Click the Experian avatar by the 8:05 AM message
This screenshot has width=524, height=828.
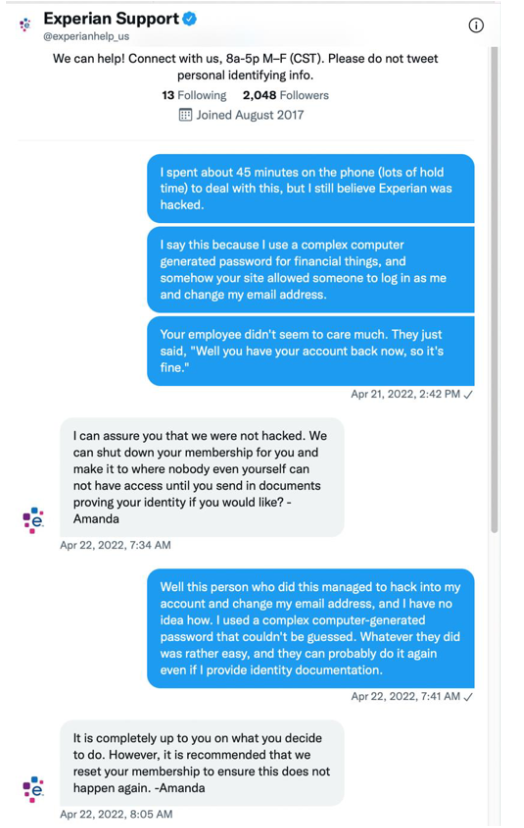33,789
